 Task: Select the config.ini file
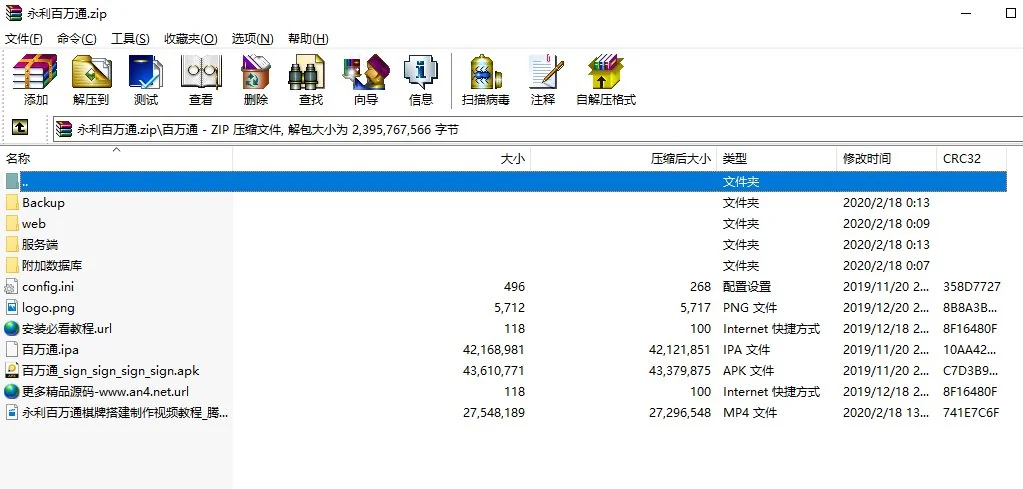click(x=48, y=287)
